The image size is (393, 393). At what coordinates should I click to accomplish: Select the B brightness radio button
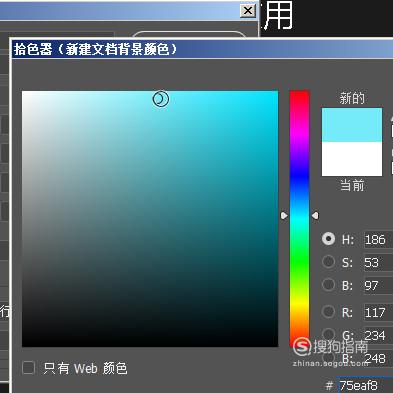[x=328, y=285]
